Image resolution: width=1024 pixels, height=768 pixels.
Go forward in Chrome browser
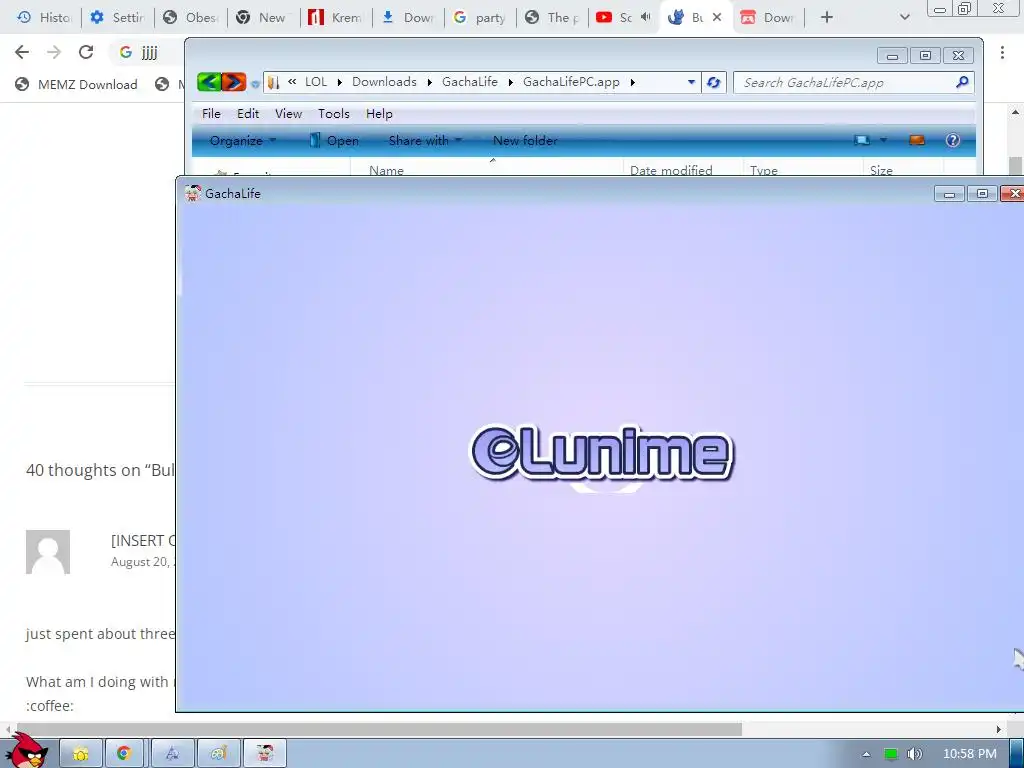point(54,52)
